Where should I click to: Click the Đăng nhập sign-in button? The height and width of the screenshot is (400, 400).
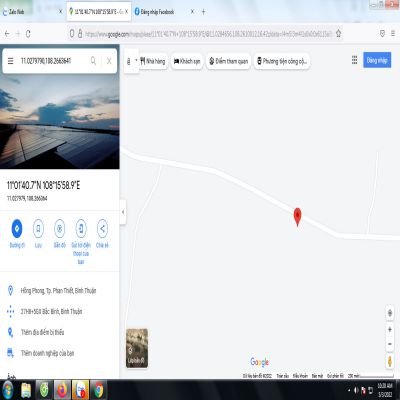coord(377,60)
